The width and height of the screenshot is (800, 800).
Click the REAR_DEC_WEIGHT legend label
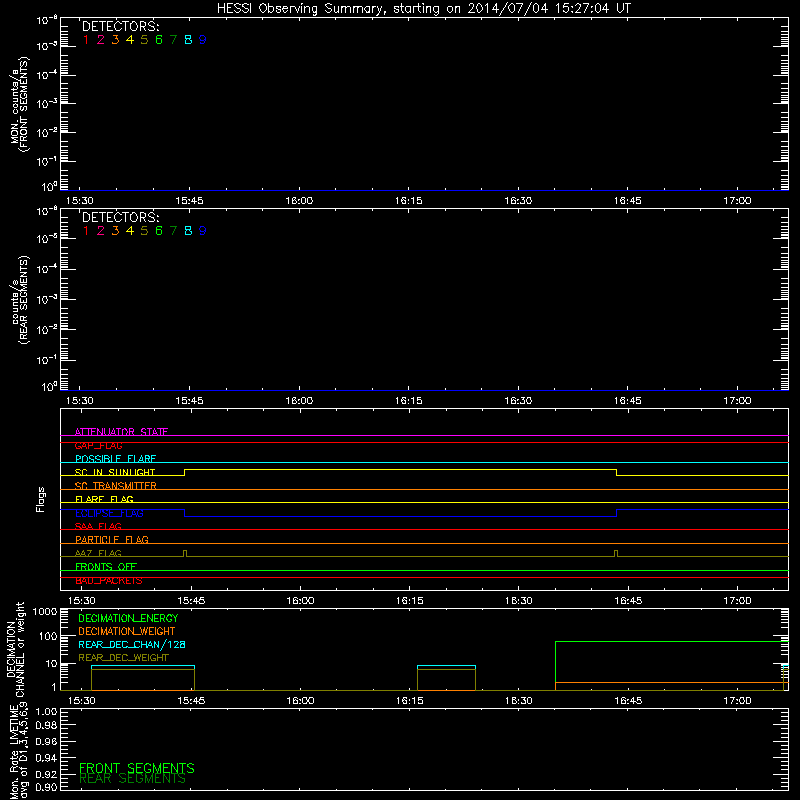click(x=123, y=658)
